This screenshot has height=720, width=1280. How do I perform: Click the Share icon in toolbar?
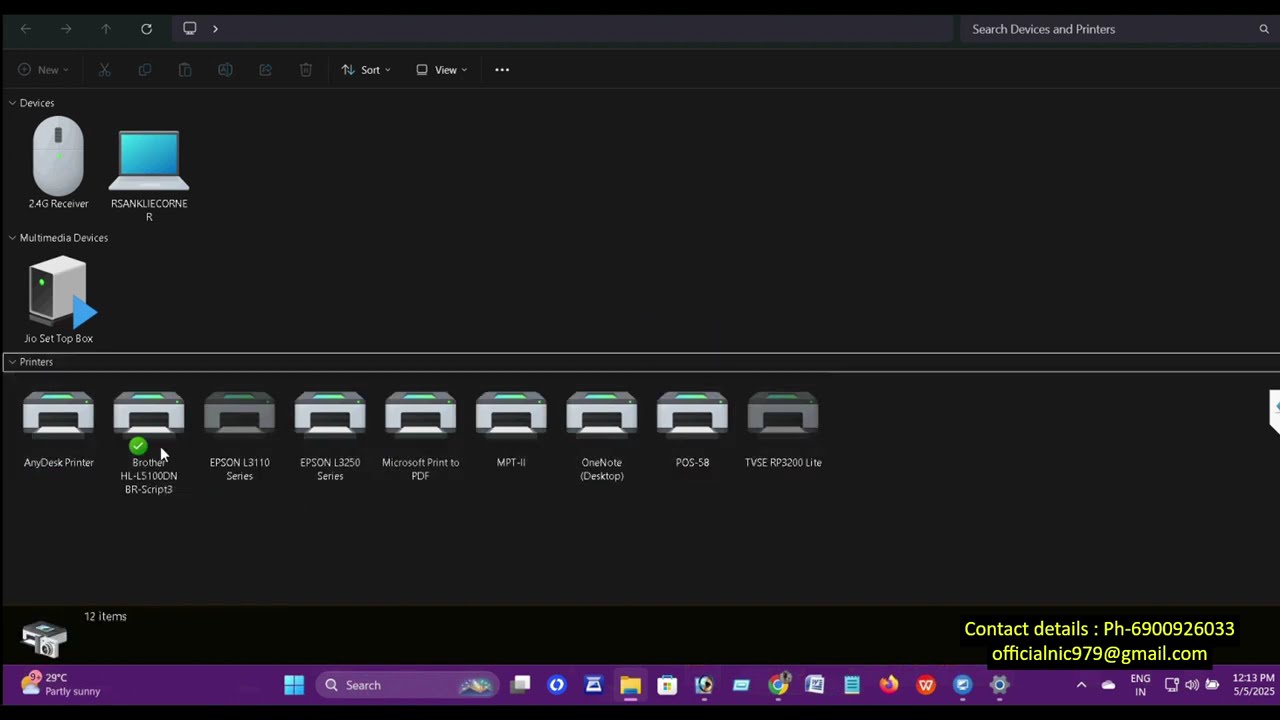(x=265, y=70)
